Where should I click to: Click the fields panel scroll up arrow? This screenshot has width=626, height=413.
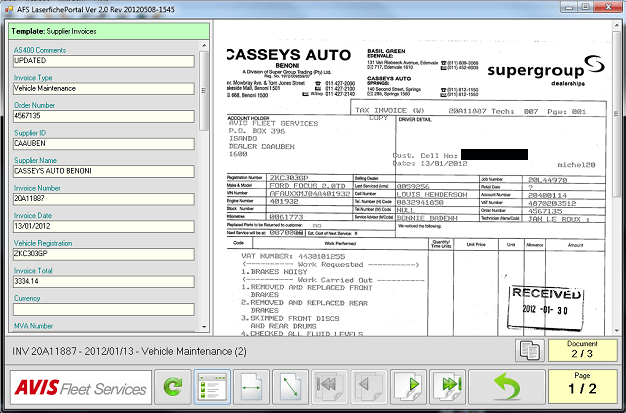(x=204, y=46)
